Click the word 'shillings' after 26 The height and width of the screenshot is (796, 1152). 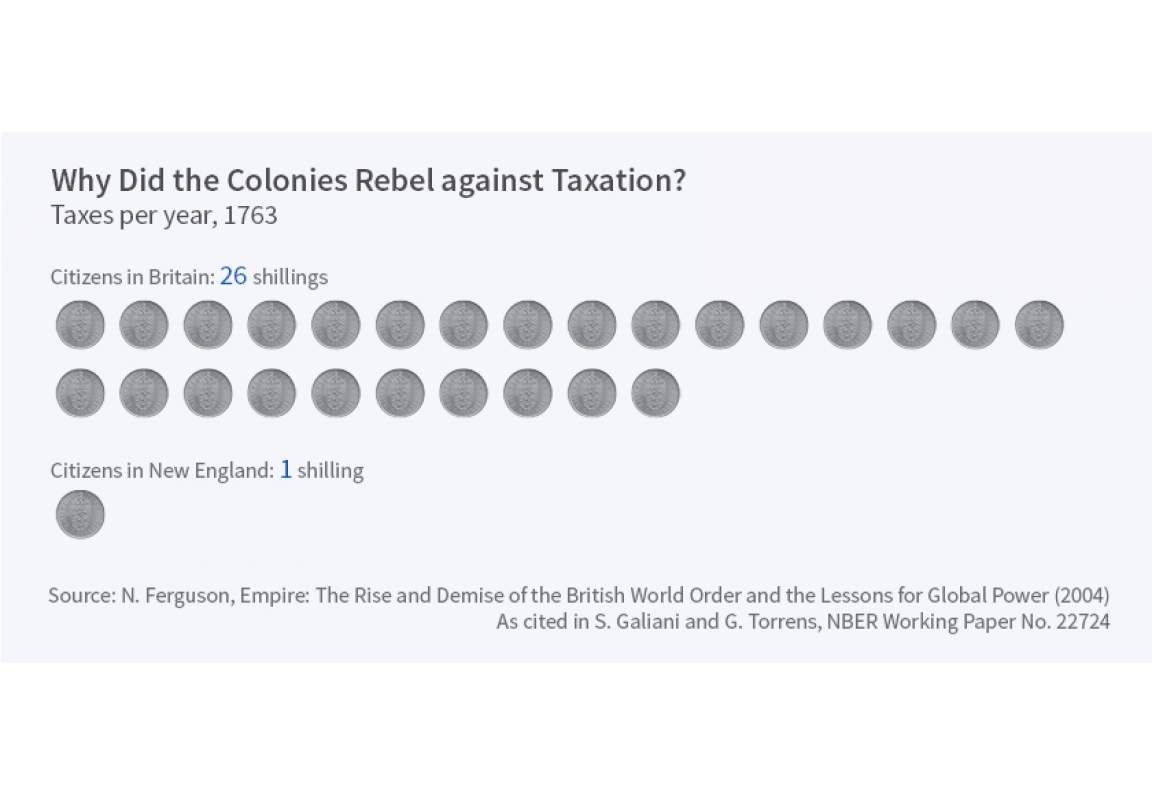click(x=290, y=277)
